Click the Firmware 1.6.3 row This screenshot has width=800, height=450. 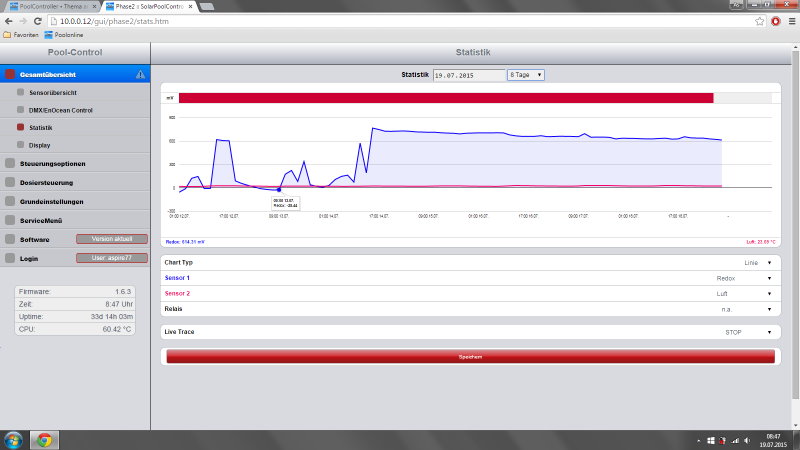[75, 292]
